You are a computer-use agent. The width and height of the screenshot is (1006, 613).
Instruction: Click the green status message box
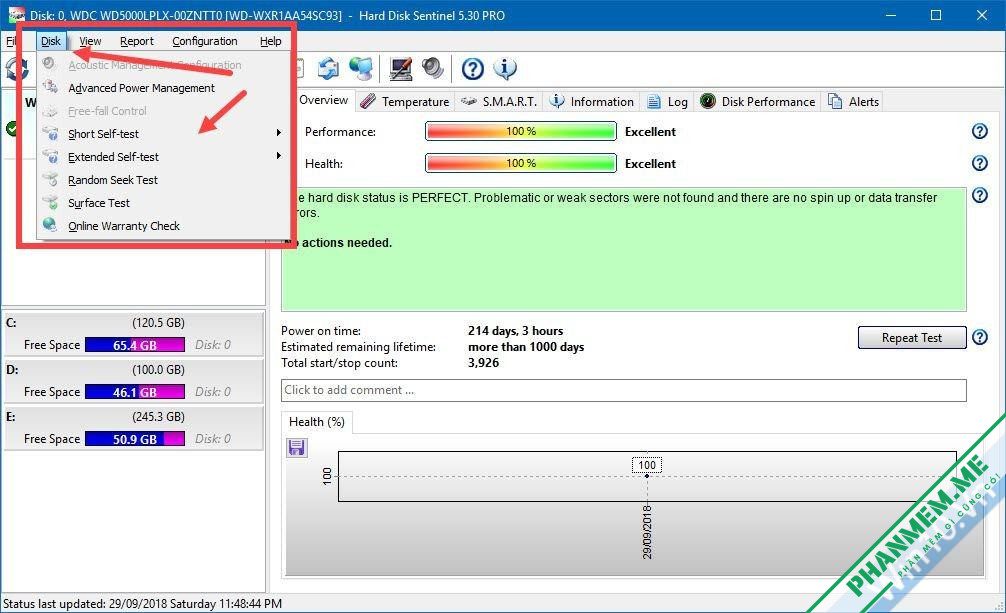pyautogui.click(x=624, y=250)
